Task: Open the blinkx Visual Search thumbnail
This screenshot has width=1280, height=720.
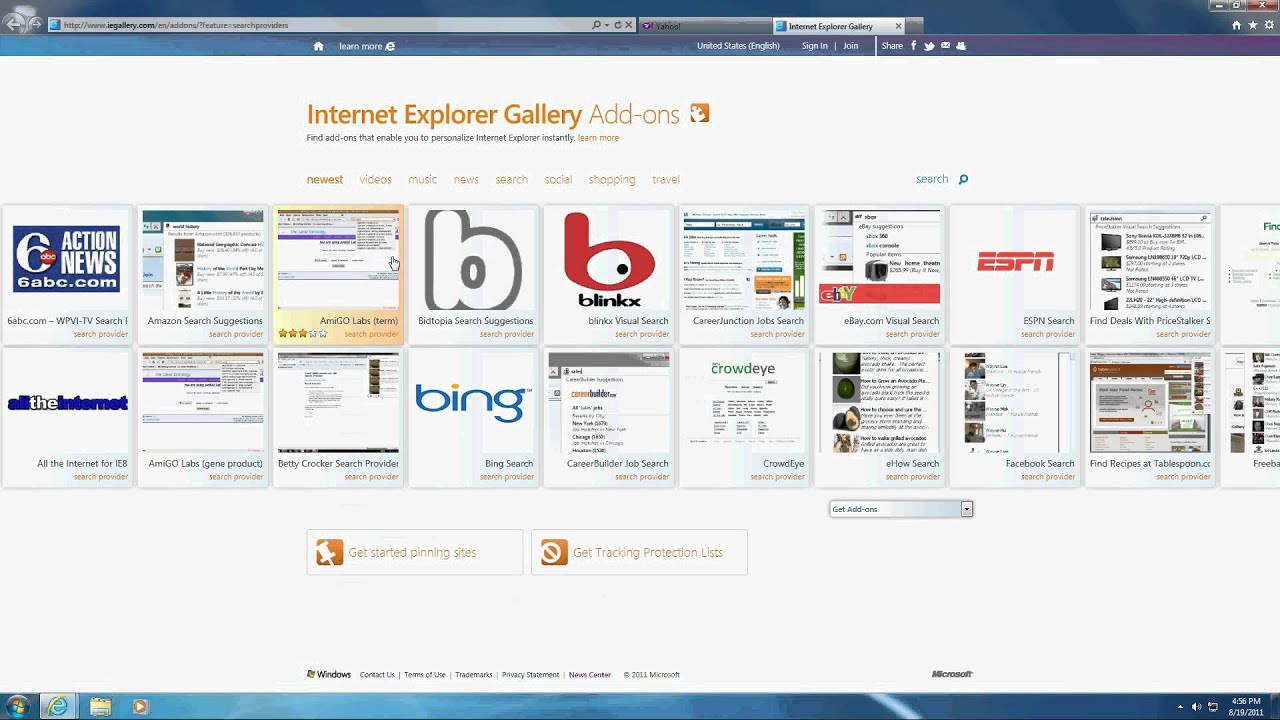Action: click(x=609, y=273)
